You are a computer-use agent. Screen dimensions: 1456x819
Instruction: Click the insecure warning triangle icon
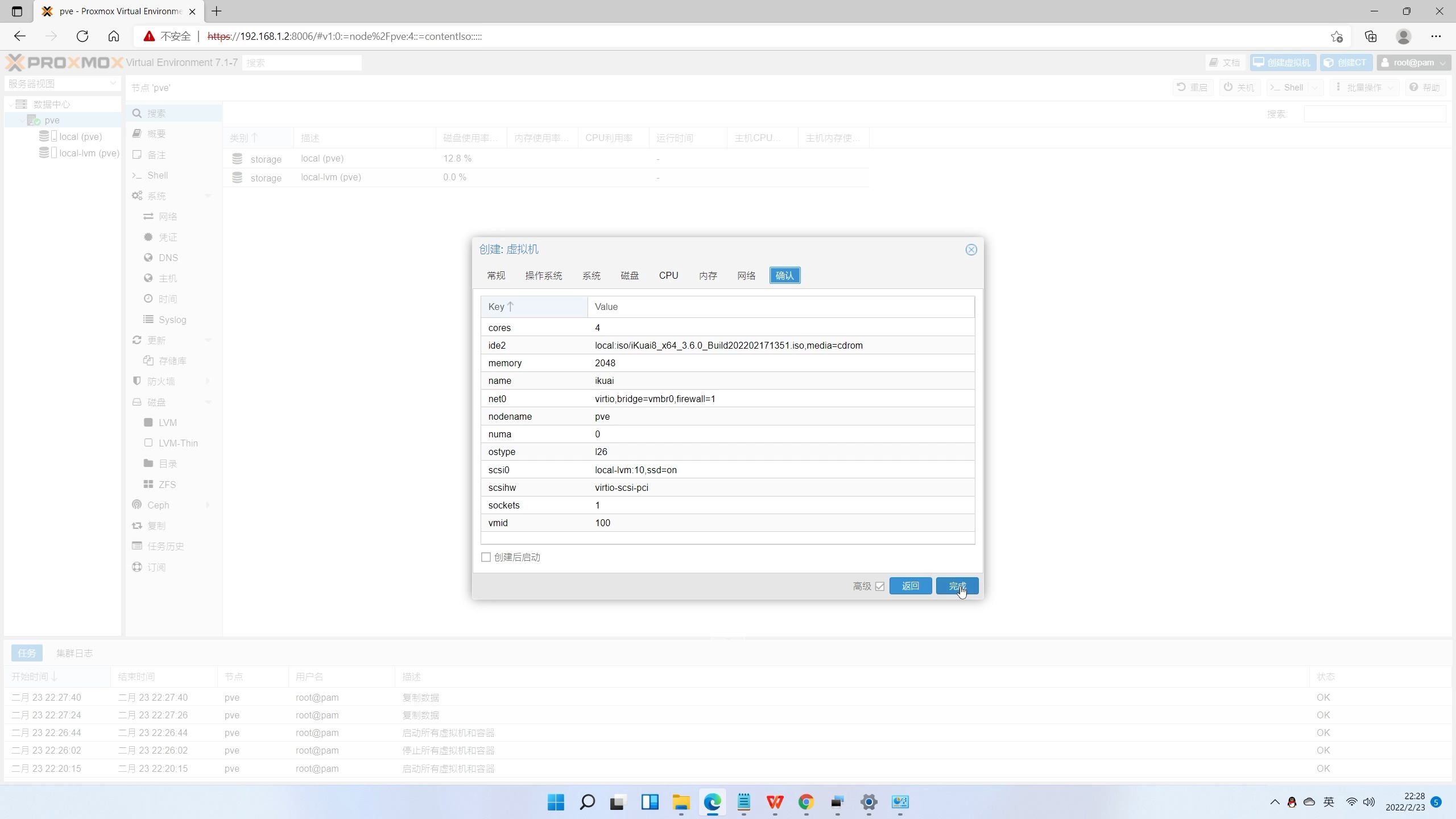click(x=149, y=36)
